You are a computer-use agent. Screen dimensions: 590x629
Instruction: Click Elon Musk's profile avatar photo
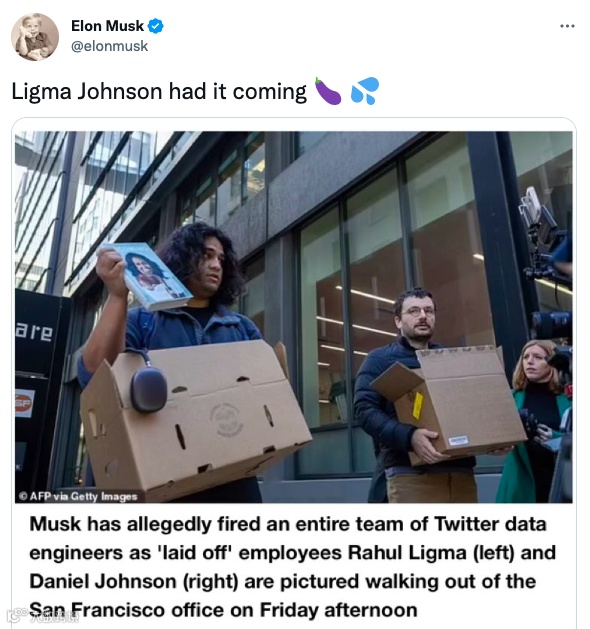click(35, 37)
